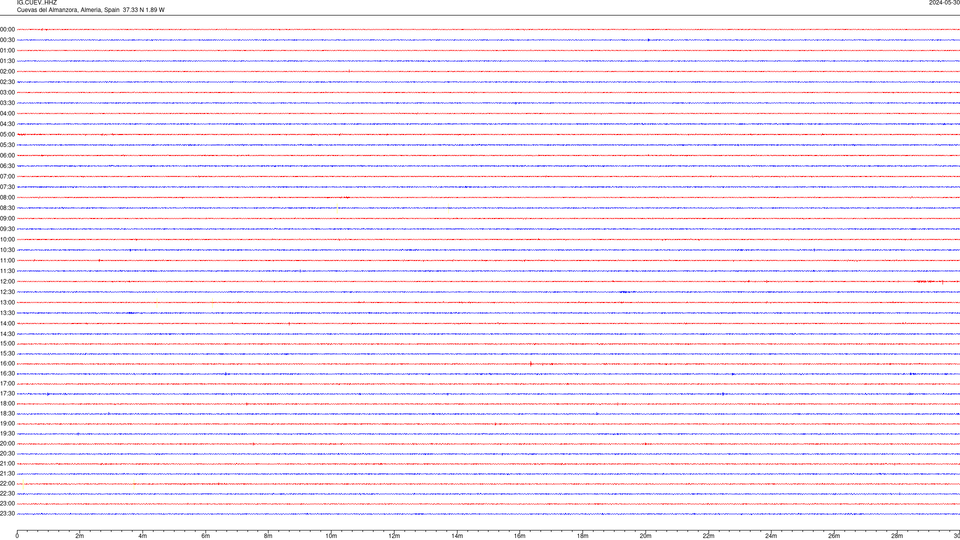Click the 10:30 time label
The width and height of the screenshot is (960, 540).
point(7,250)
